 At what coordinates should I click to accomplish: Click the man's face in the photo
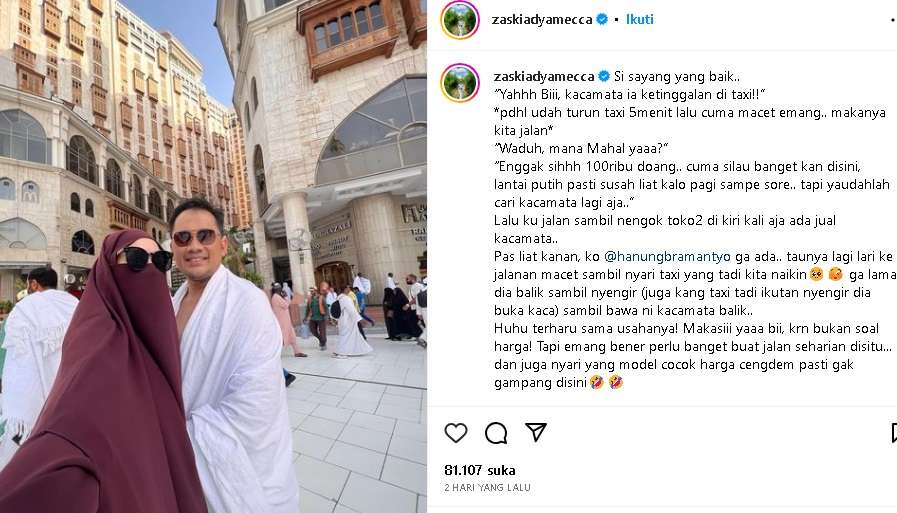point(196,240)
